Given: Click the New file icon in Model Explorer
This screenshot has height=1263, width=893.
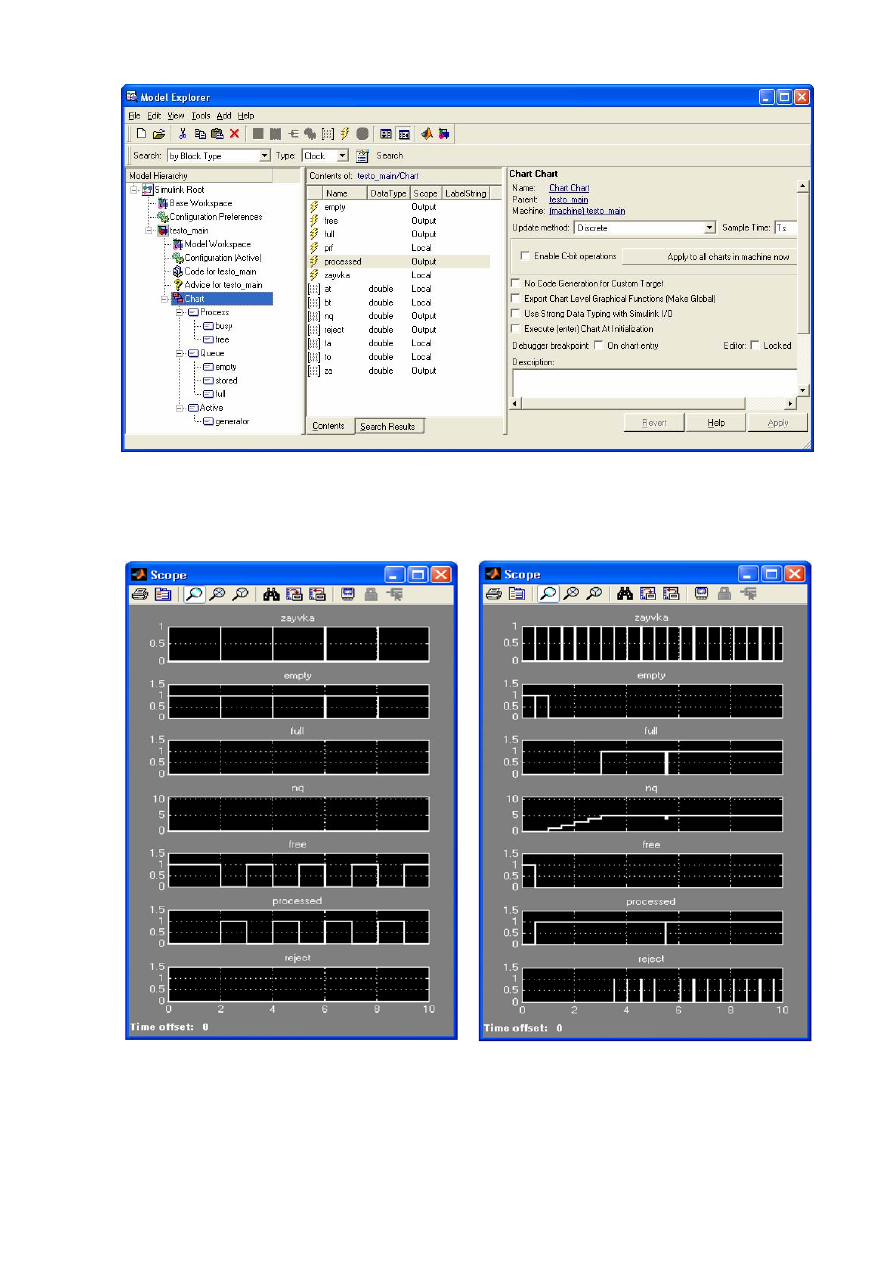Looking at the screenshot, I should pyautogui.click(x=142, y=133).
